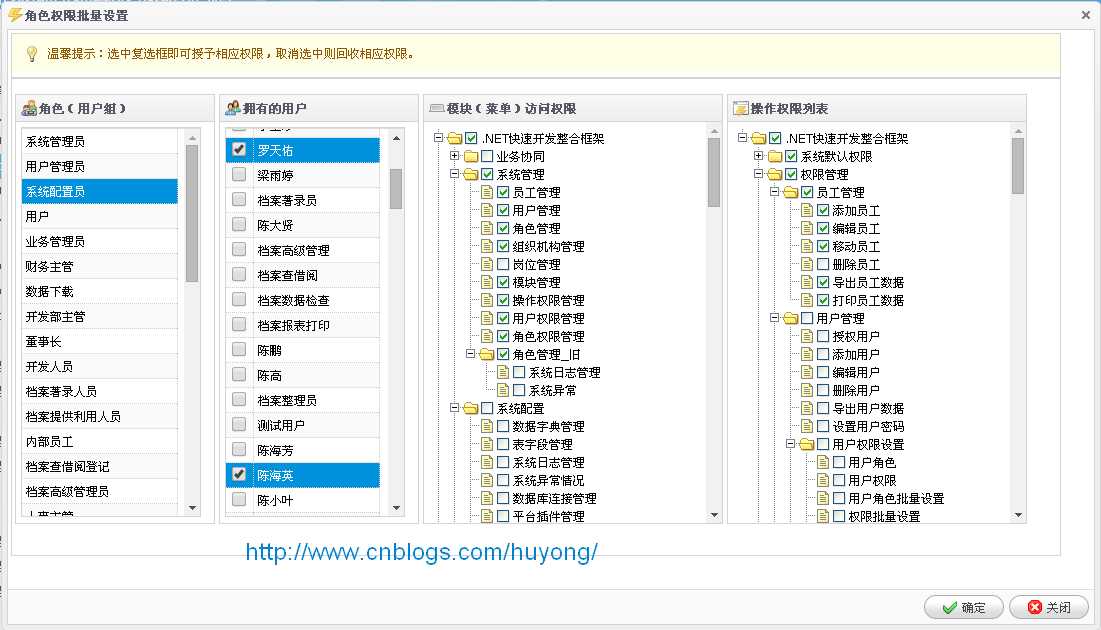This screenshot has width=1101, height=630.
Task: Click the user list scroll-down arrow
Action: click(396, 507)
